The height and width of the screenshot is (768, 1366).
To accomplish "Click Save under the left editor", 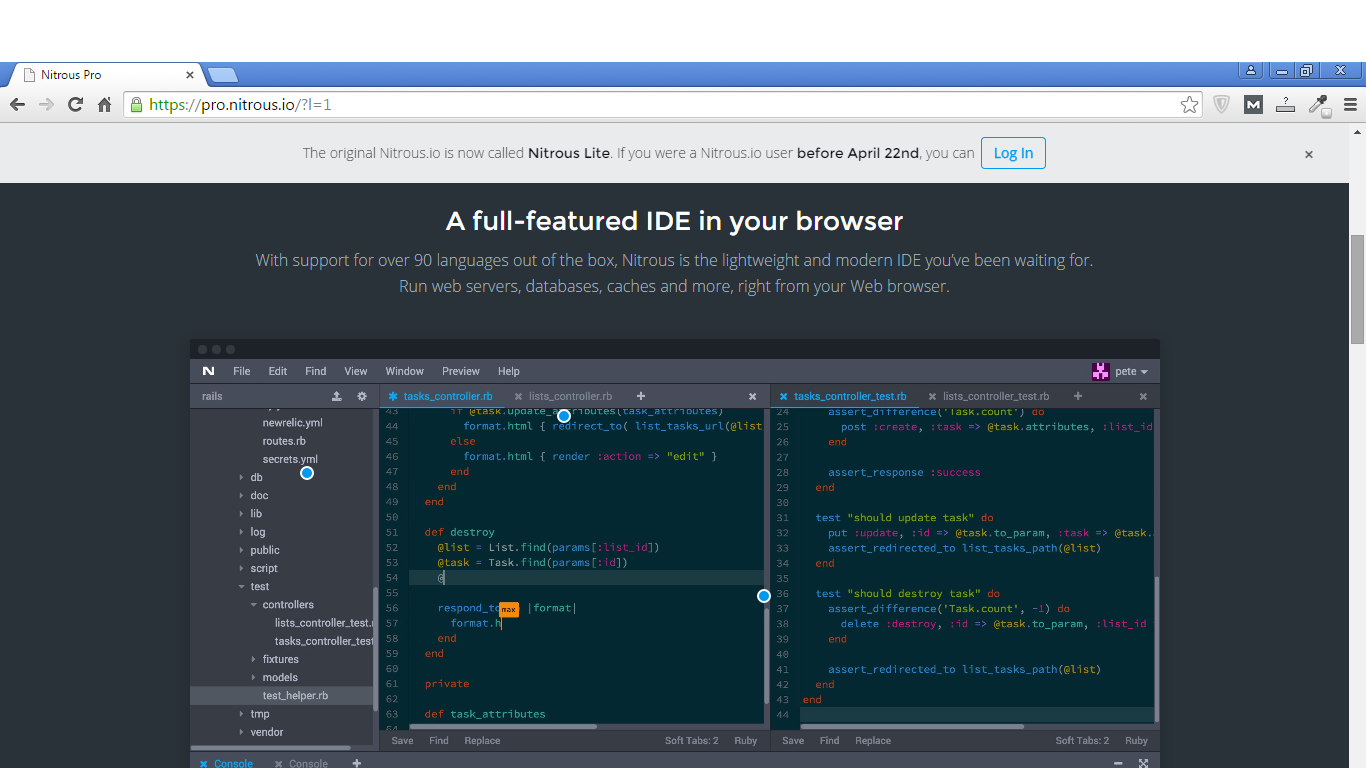I will 402,741.
